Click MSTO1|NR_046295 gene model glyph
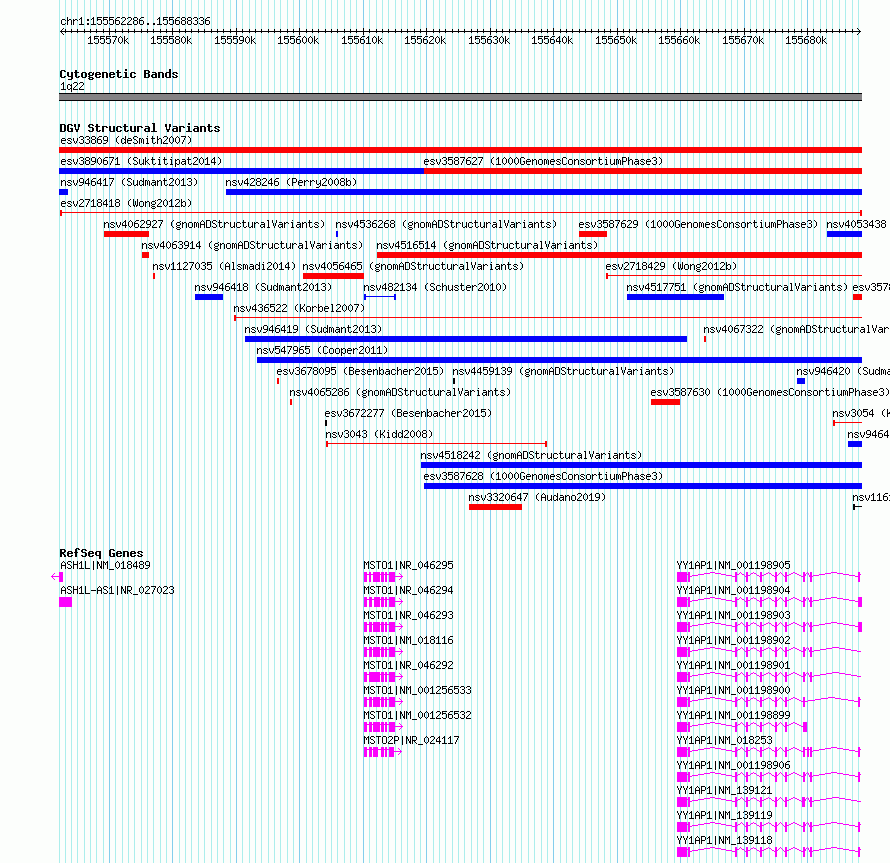The width and height of the screenshot is (890, 863). [383, 577]
